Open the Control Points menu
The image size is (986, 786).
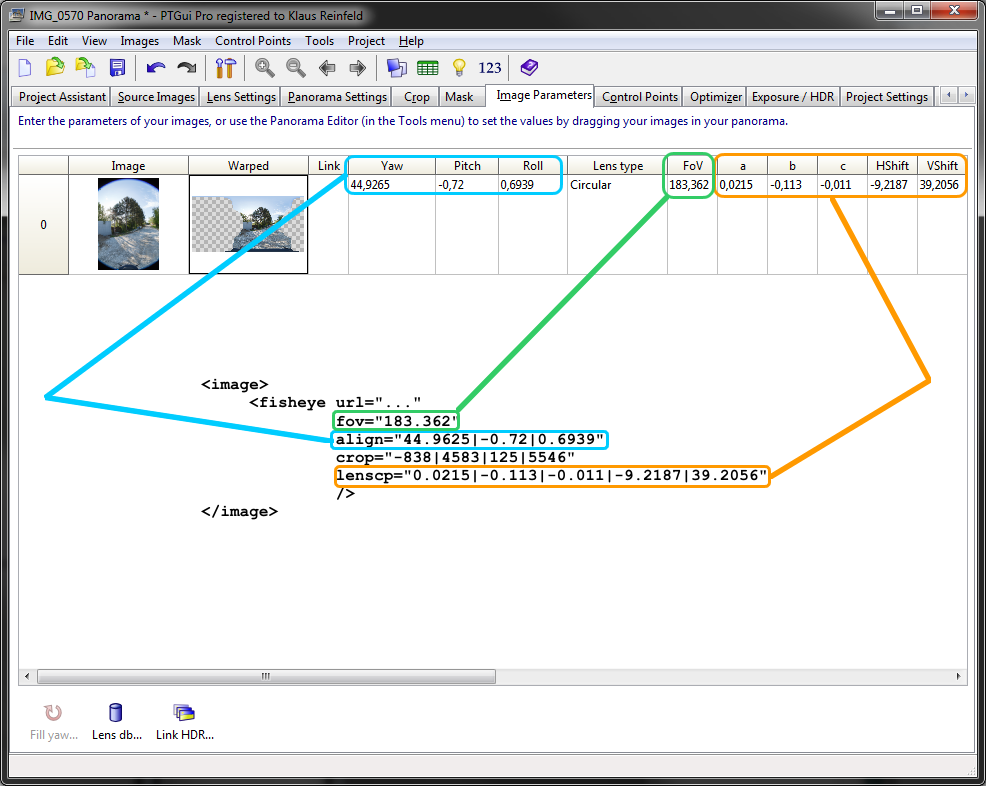pyautogui.click(x=253, y=41)
